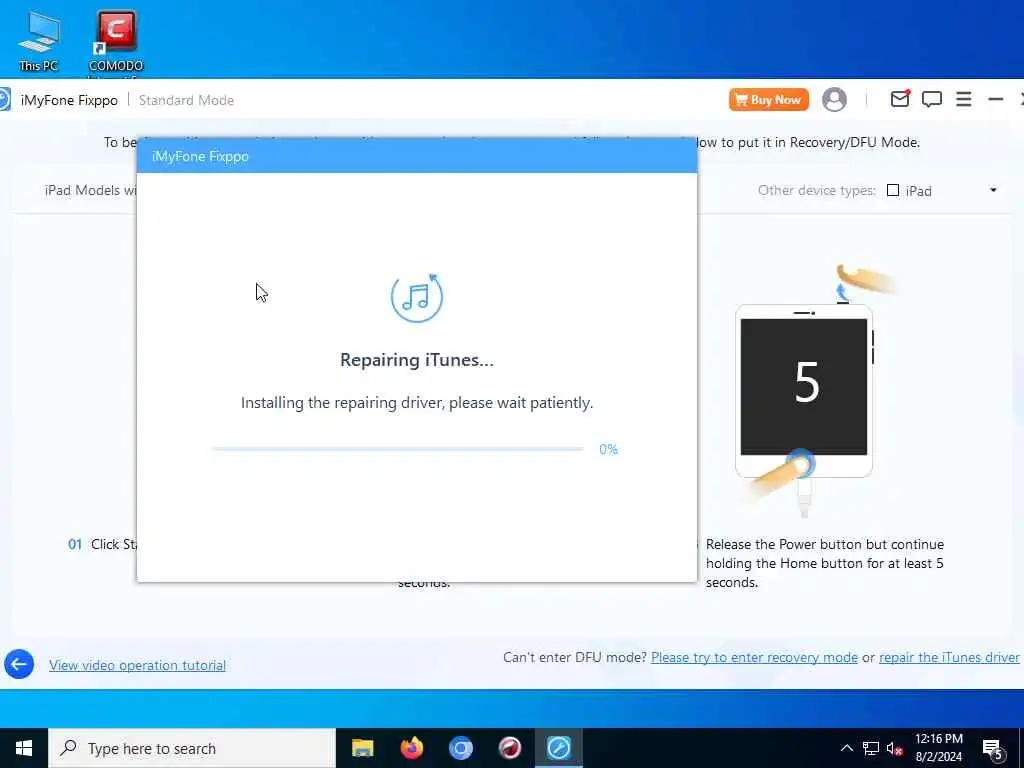
Task: Open the feedback chat bubble icon
Action: click(x=931, y=99)
